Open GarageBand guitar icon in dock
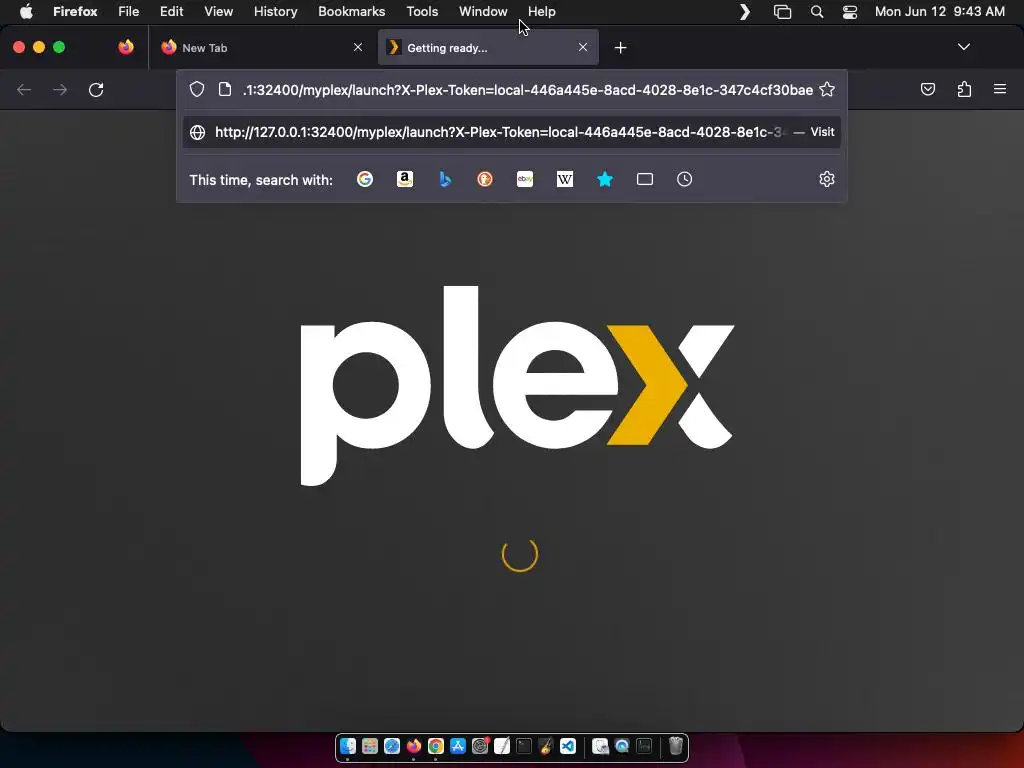The height and width of the screenshot is (768, 1024). 546,746
